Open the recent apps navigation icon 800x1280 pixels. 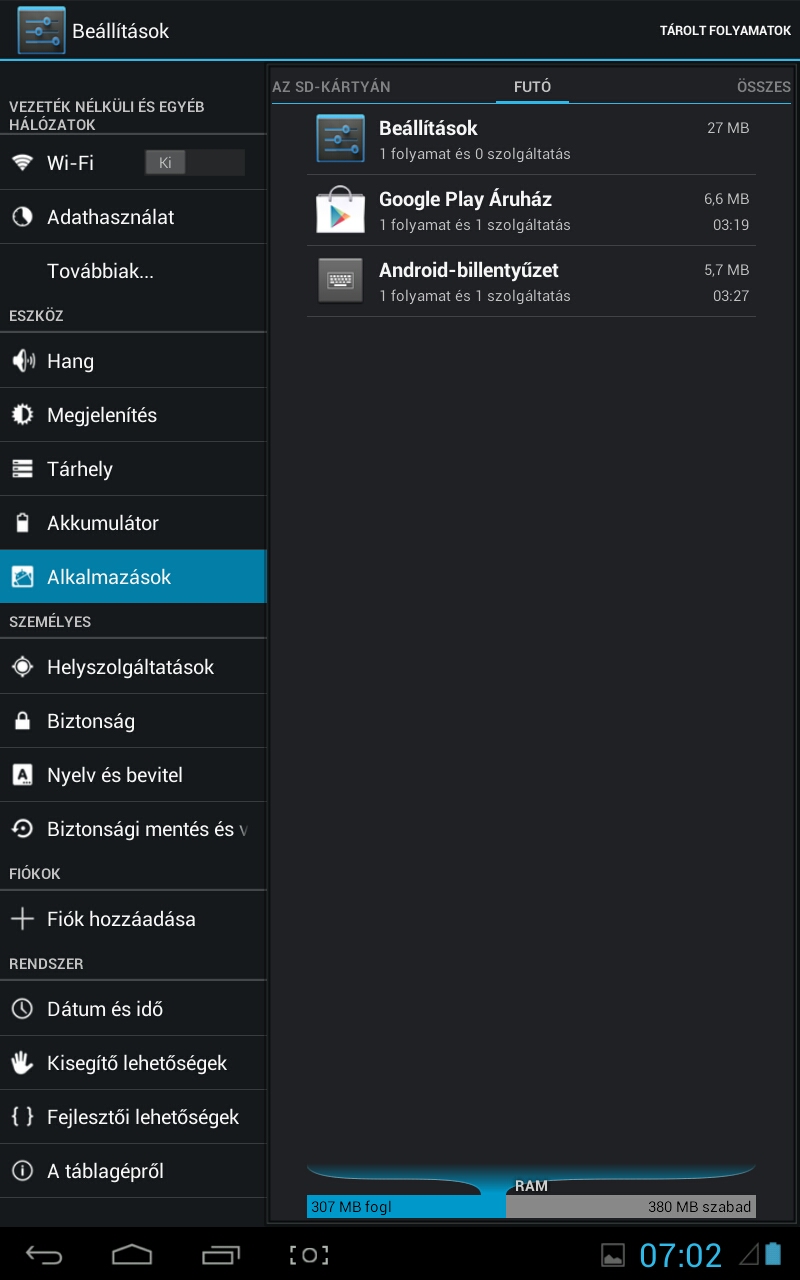coord(221,1255)
